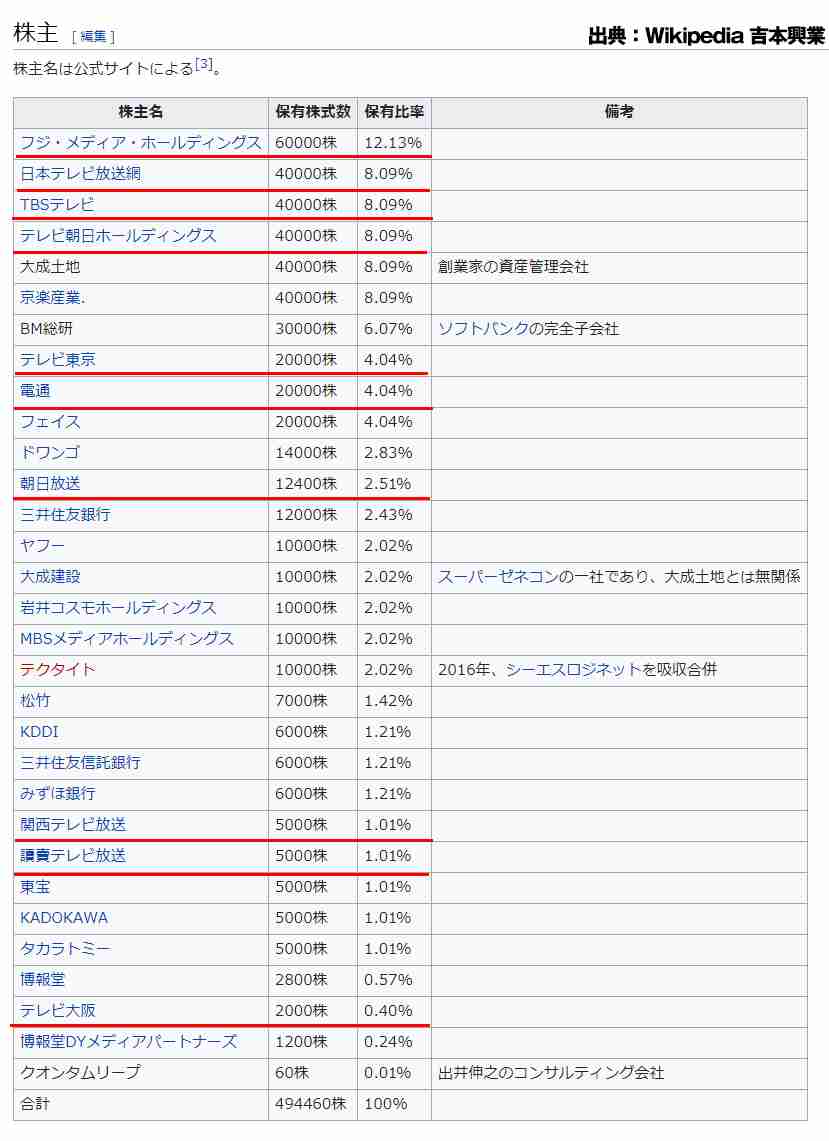Viewport: 829px width, 1141px height.
Task: Click the 60000株 share count cell
Action: 313,143
